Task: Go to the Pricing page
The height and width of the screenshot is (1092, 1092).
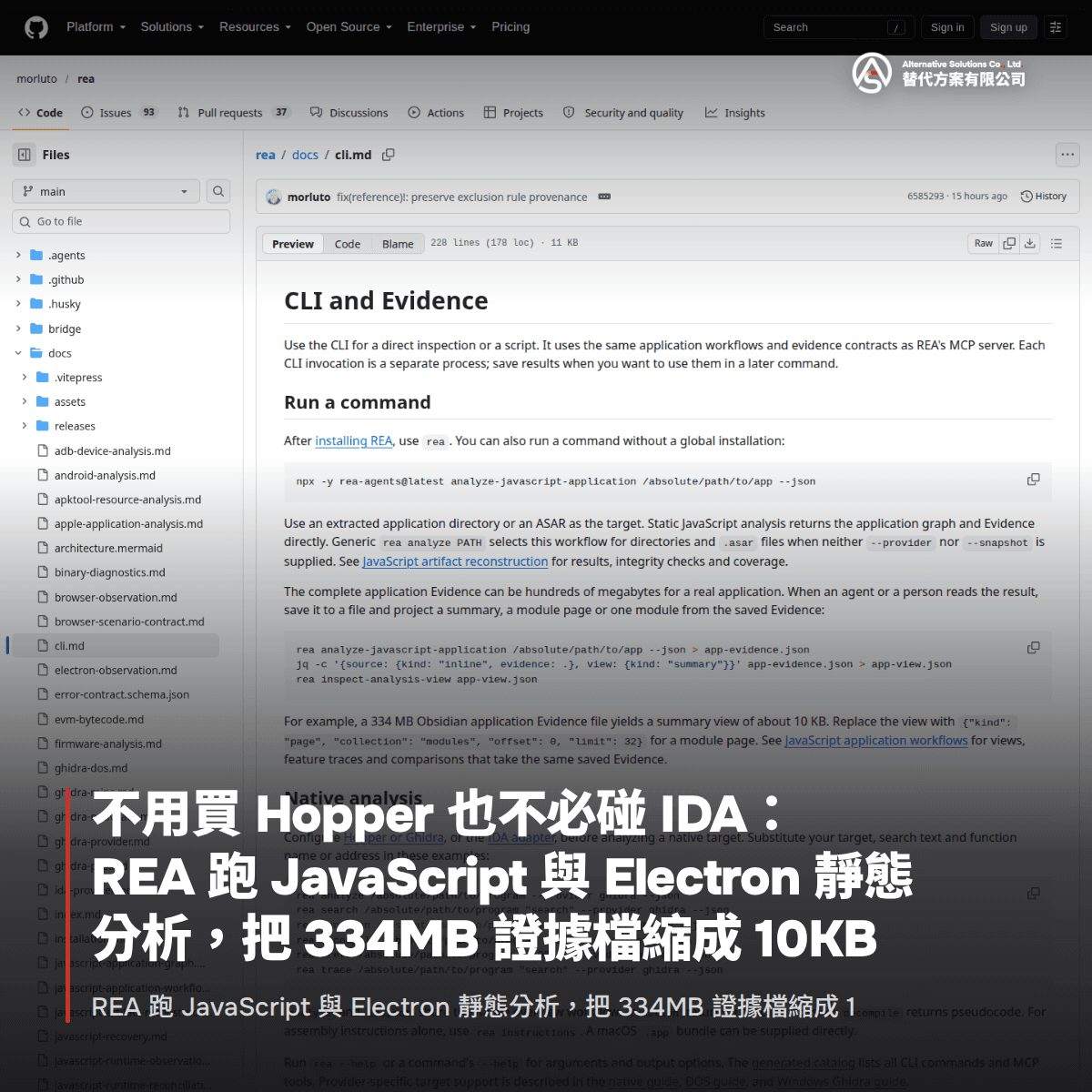Action: (511, 27)
